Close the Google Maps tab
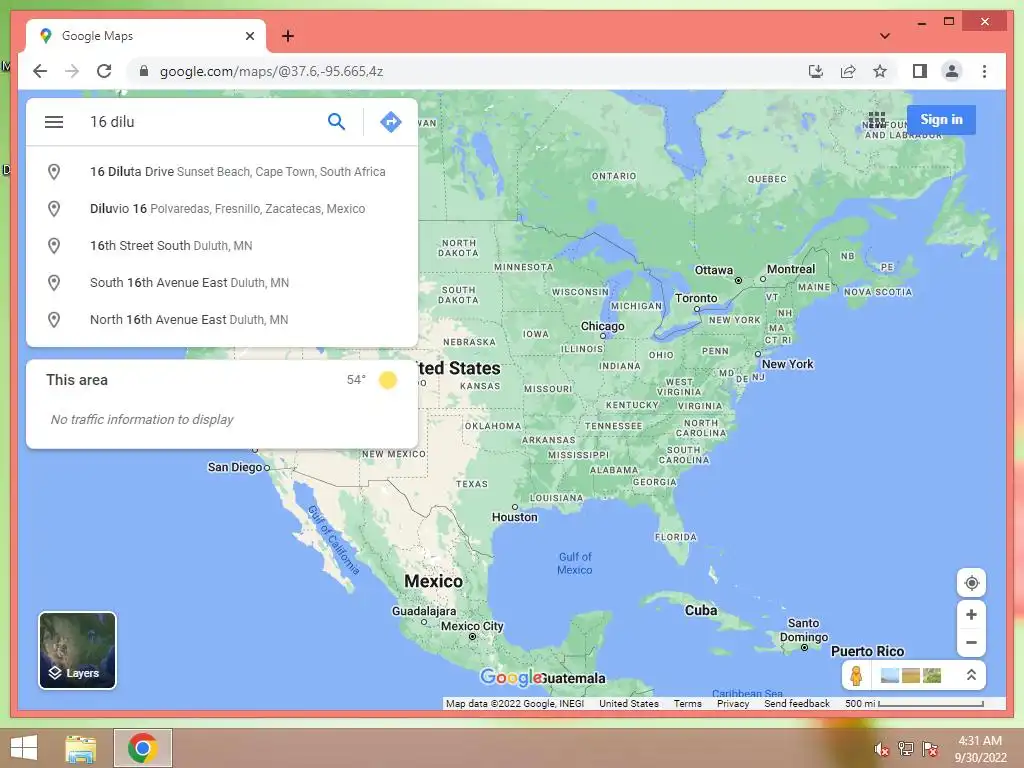This screenshot has width=1024, height=768. (250, 36)
